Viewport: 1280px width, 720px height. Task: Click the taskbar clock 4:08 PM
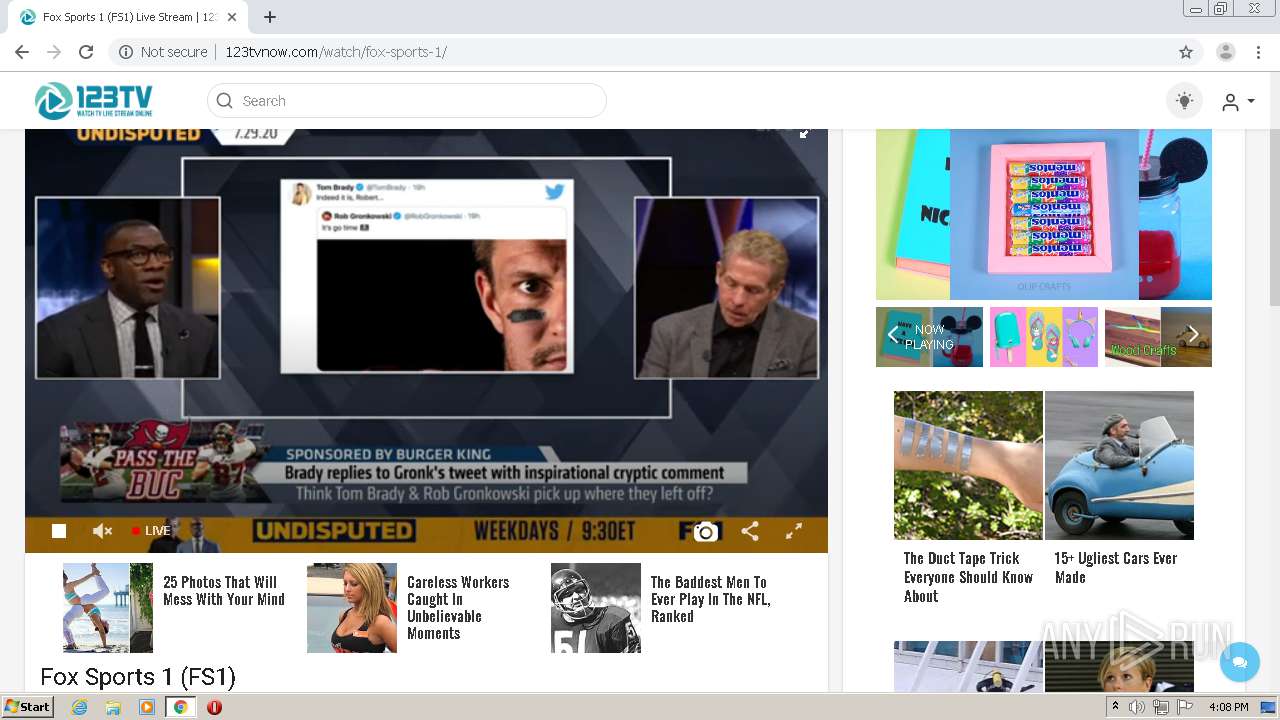point(1229,707)
